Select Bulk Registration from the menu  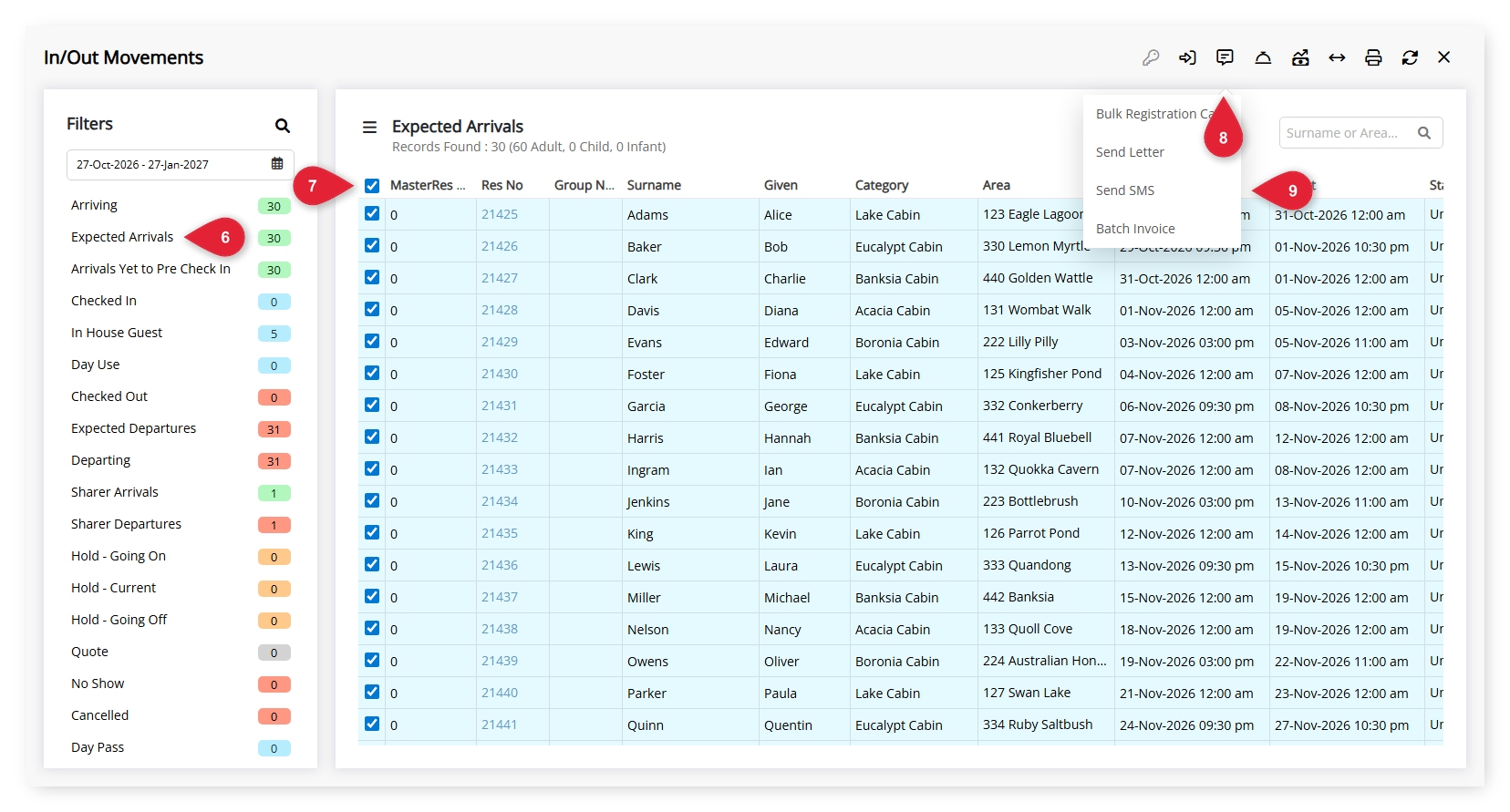[1154, 114]
